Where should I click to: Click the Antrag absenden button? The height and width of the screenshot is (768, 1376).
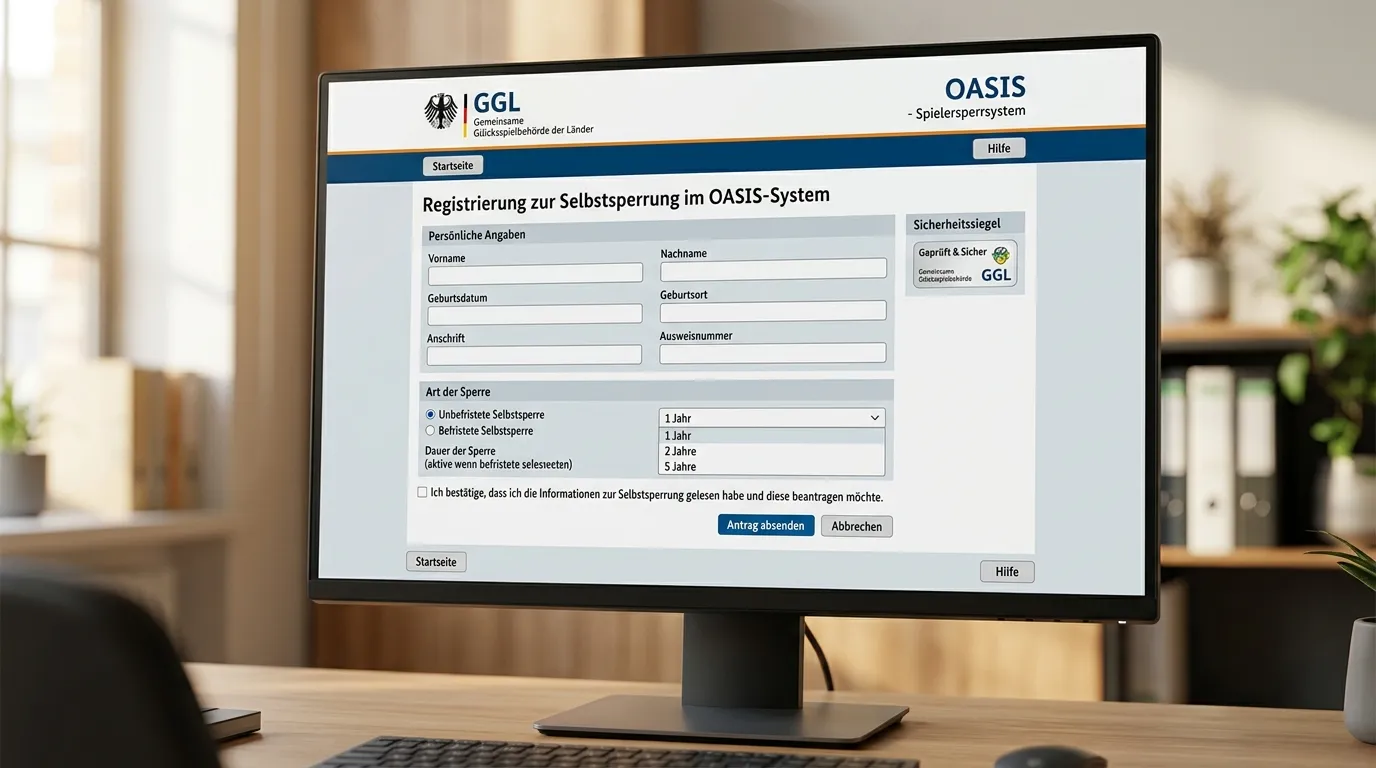point(766,525)
